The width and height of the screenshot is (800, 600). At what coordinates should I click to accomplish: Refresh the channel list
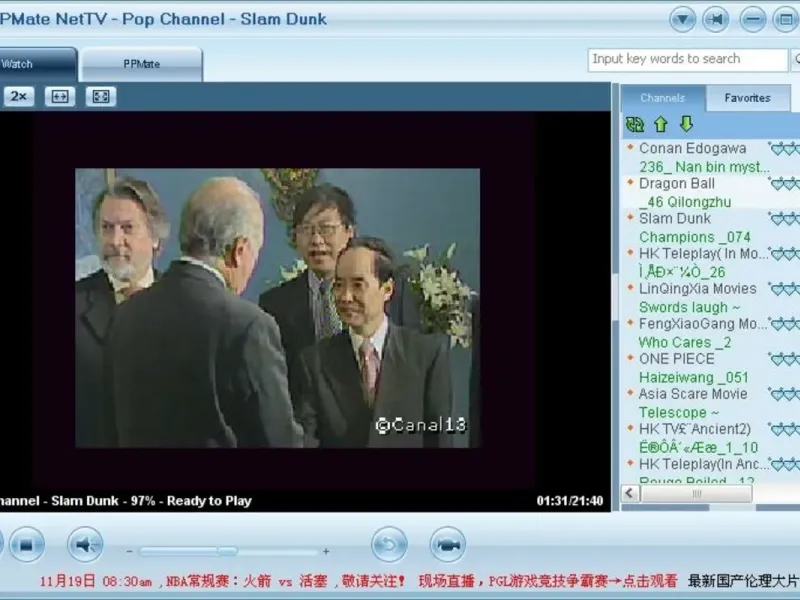(635, 124)
